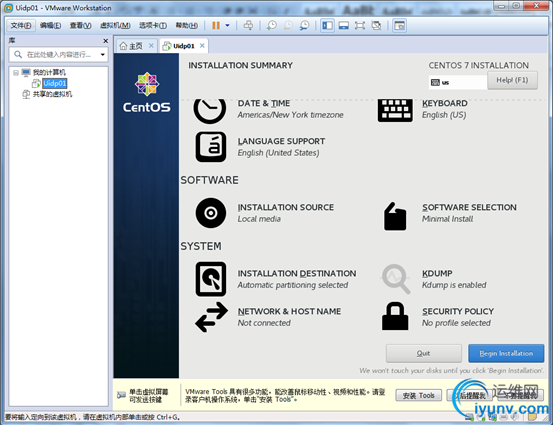
Task: Click the 'Not connected' text
Action: (264, 323)
